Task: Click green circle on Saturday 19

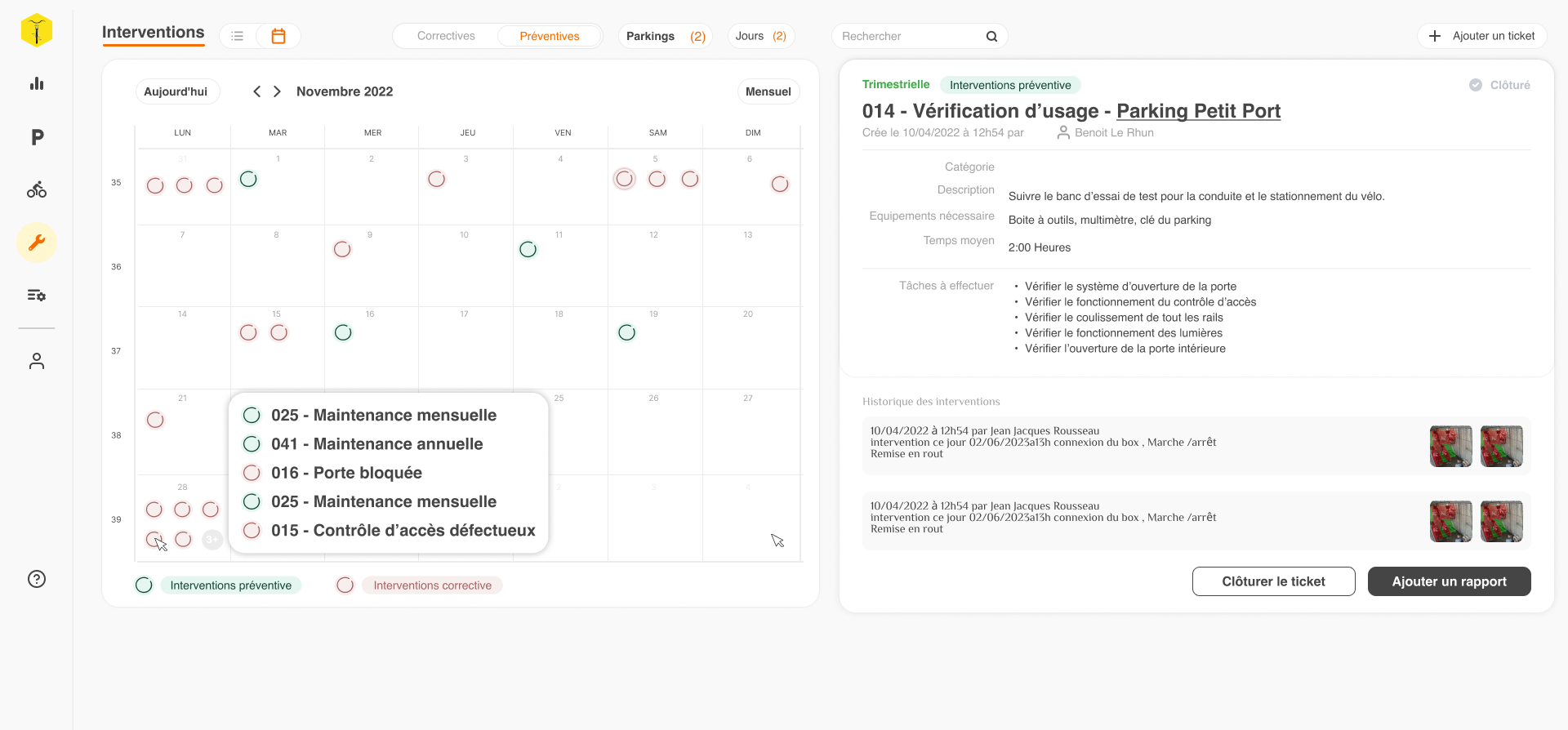Action: click(627, 332)
